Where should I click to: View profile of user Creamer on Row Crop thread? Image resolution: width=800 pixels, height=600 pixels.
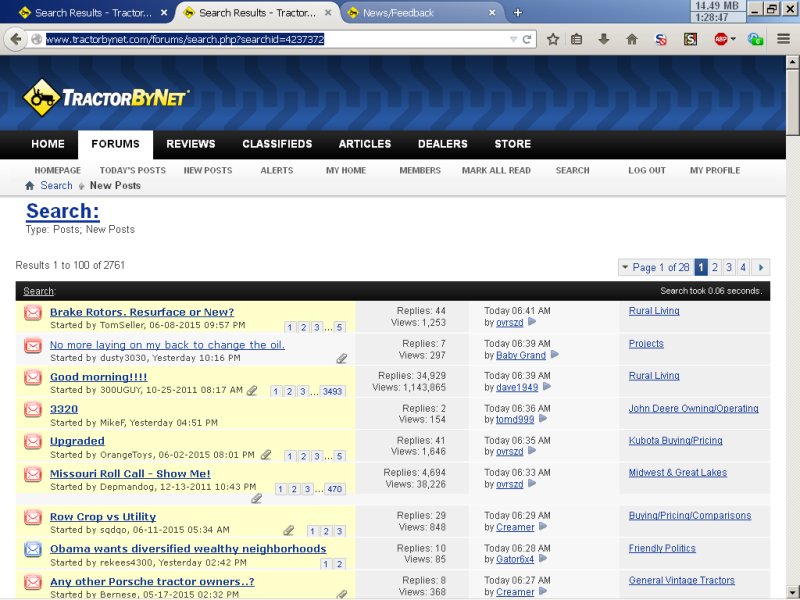515,527
